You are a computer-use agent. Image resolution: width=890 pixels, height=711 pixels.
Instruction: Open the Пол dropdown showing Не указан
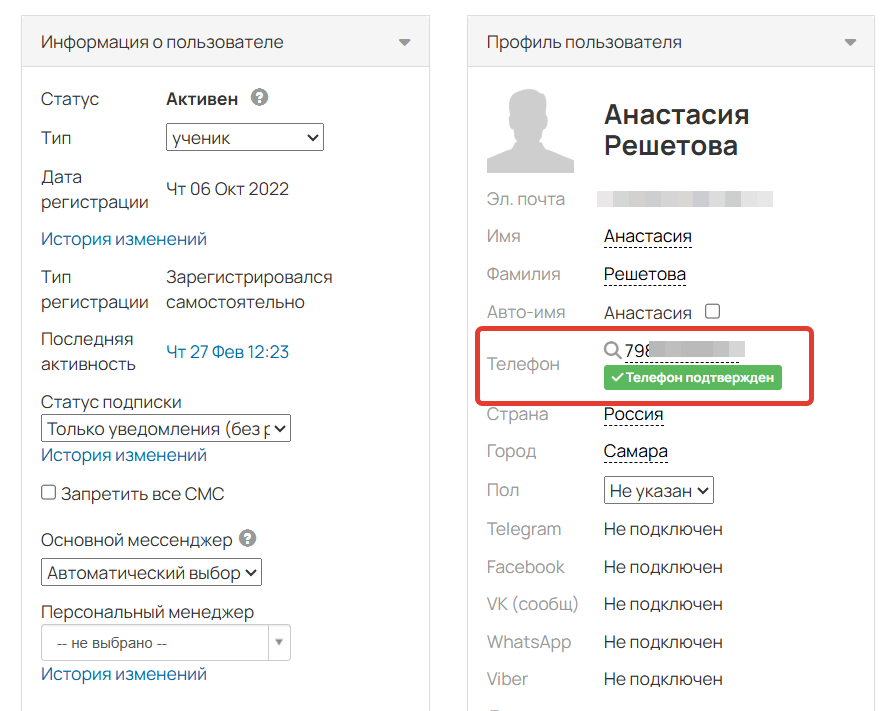pyautogui.click(x=658, y=490)
